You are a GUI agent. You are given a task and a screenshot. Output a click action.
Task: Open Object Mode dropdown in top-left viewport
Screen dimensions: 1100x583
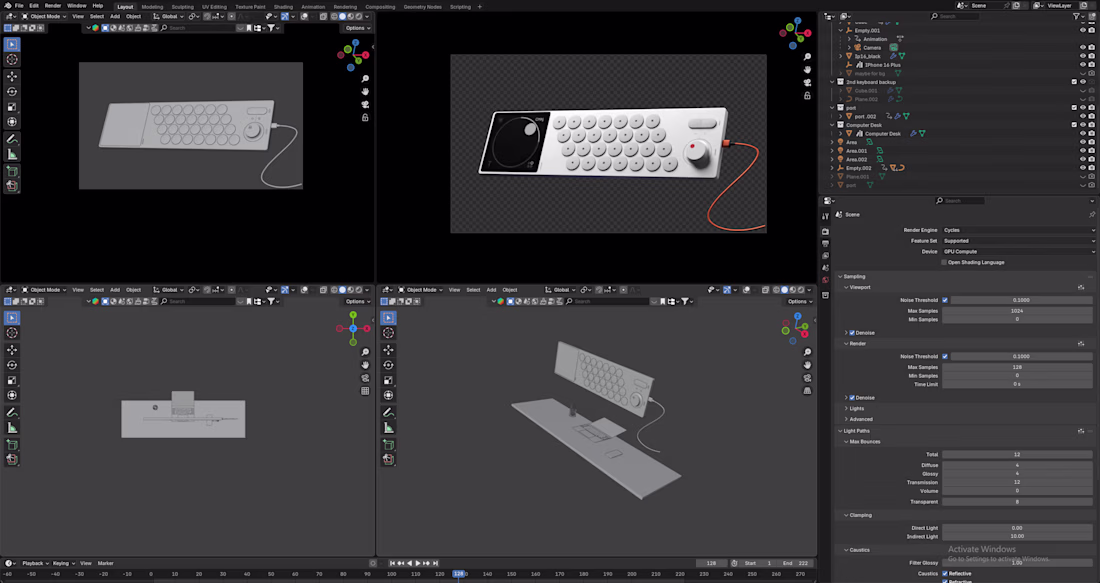coord(44,16)
